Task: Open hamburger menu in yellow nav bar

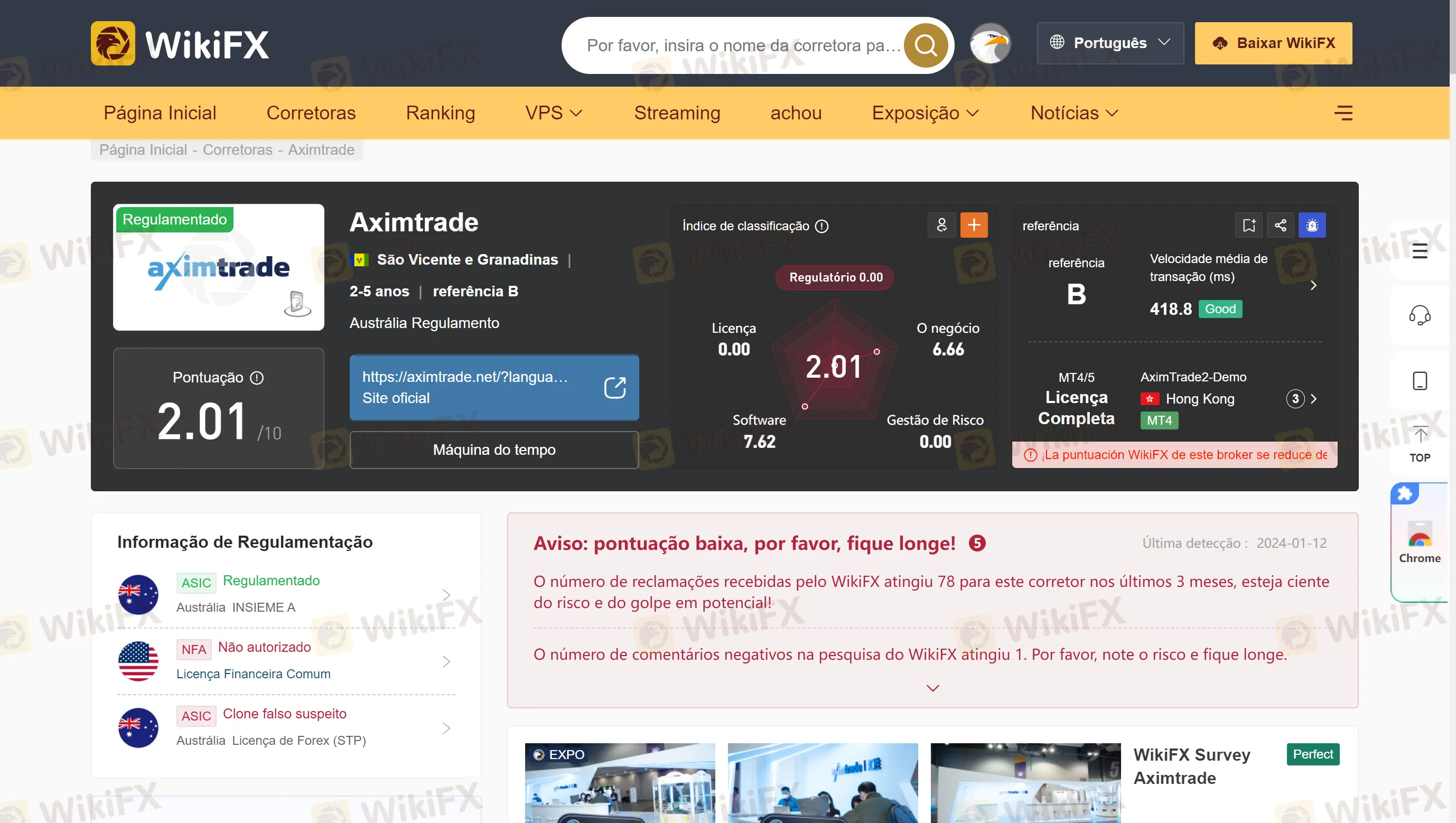Action: 1343,113
